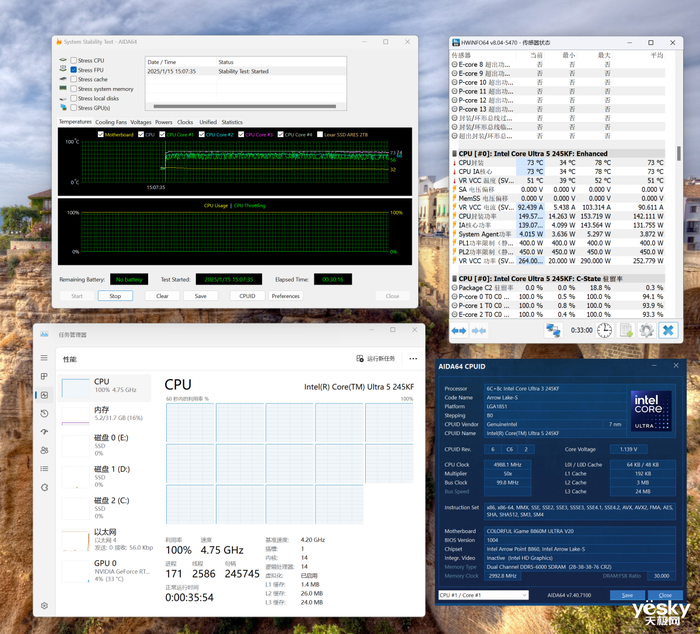This screenshot has height=634, width=700.
Task: Click Task Manager title bar app icon
Action: pos(44,334)
